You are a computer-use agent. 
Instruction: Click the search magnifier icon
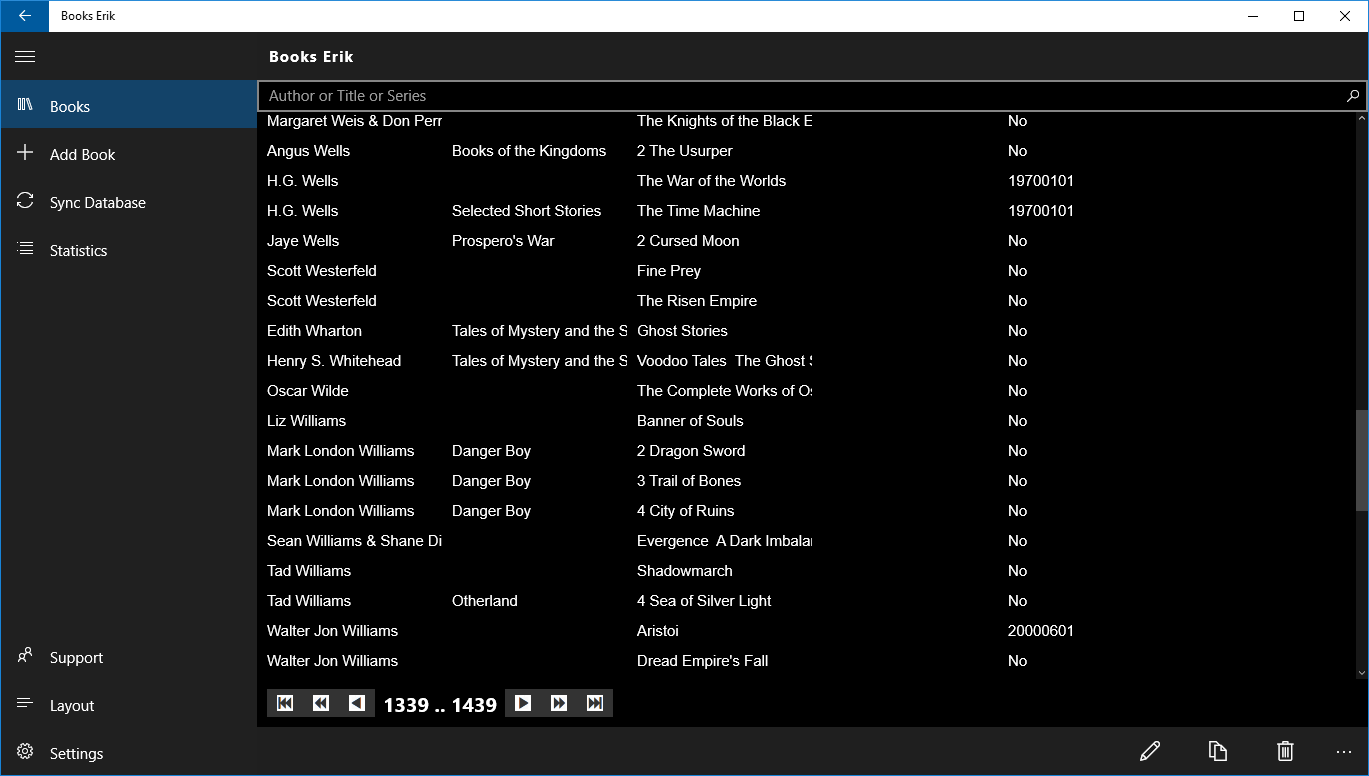(1353, 96)
